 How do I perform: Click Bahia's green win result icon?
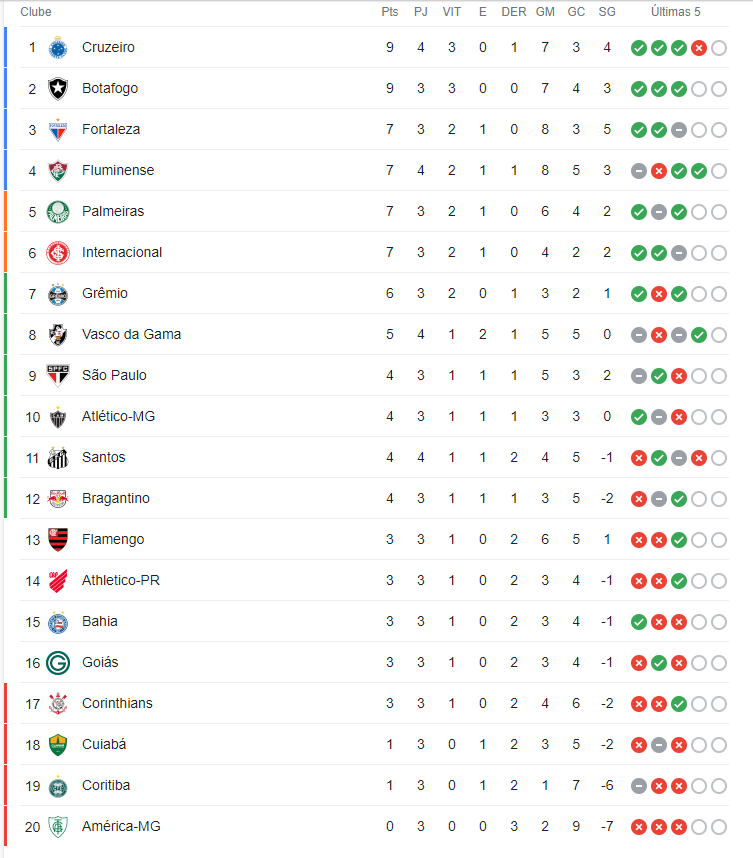point(639,622)
